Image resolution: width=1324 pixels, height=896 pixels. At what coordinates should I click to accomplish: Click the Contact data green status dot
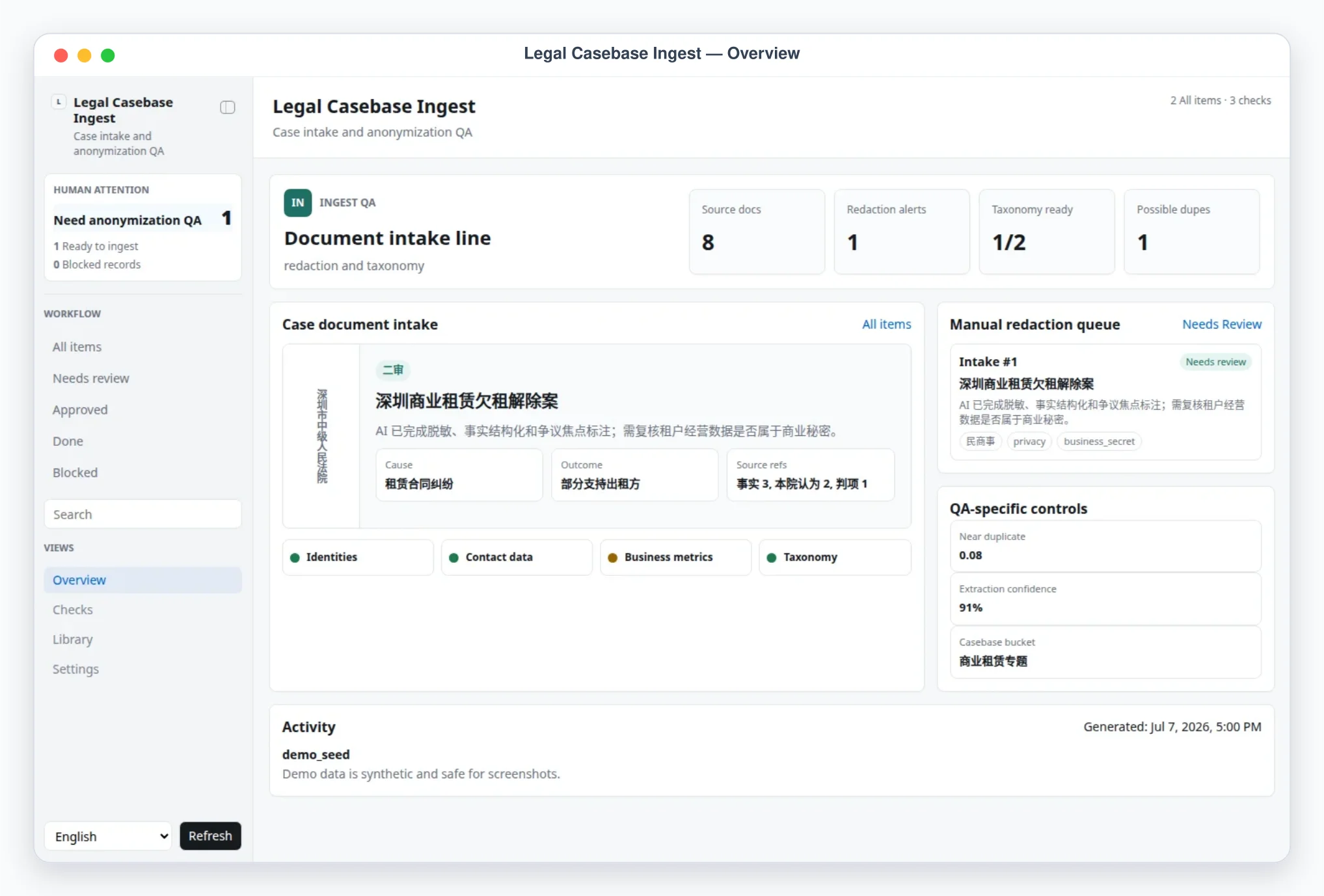coord(454,558)
